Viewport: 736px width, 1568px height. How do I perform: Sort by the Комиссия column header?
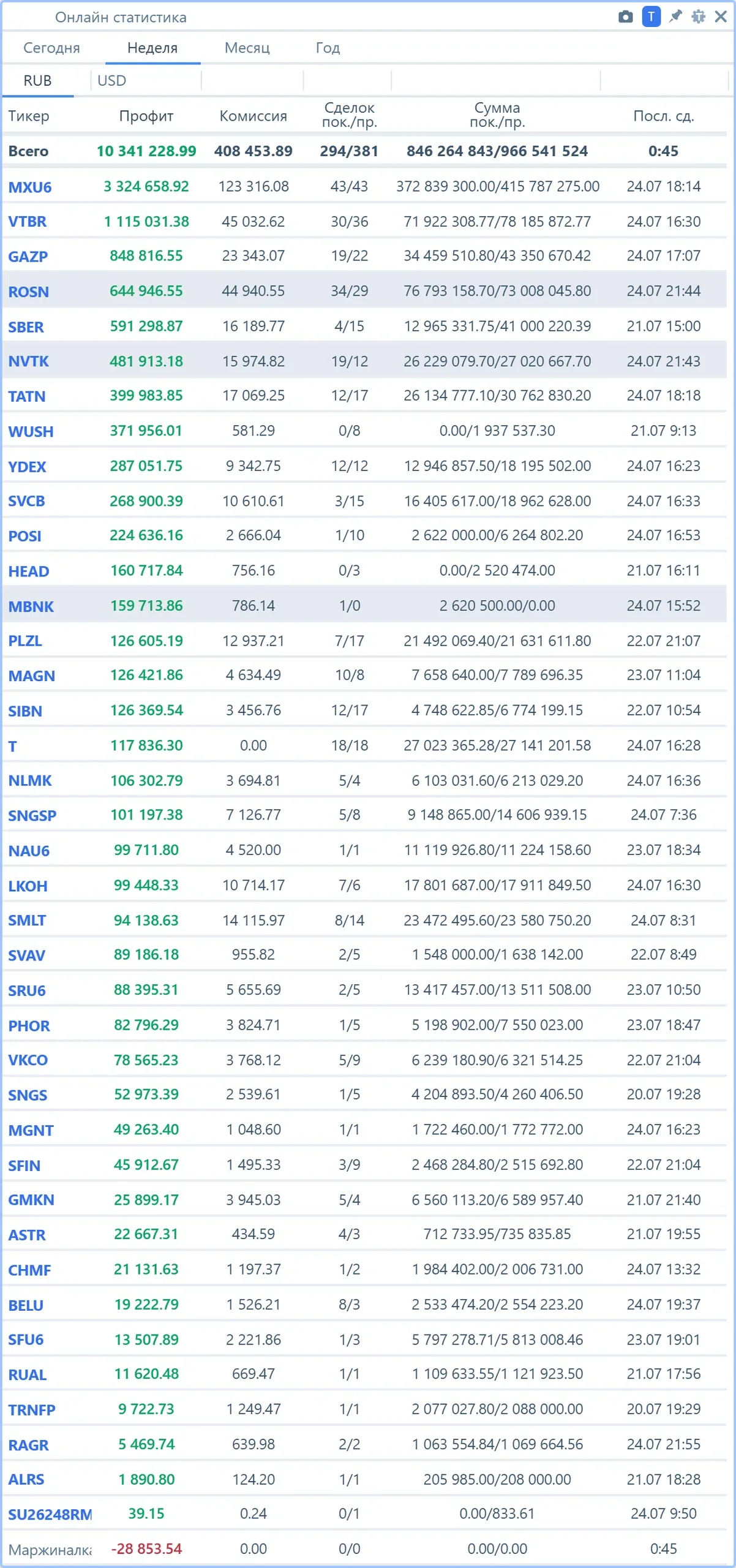point(253,116)
